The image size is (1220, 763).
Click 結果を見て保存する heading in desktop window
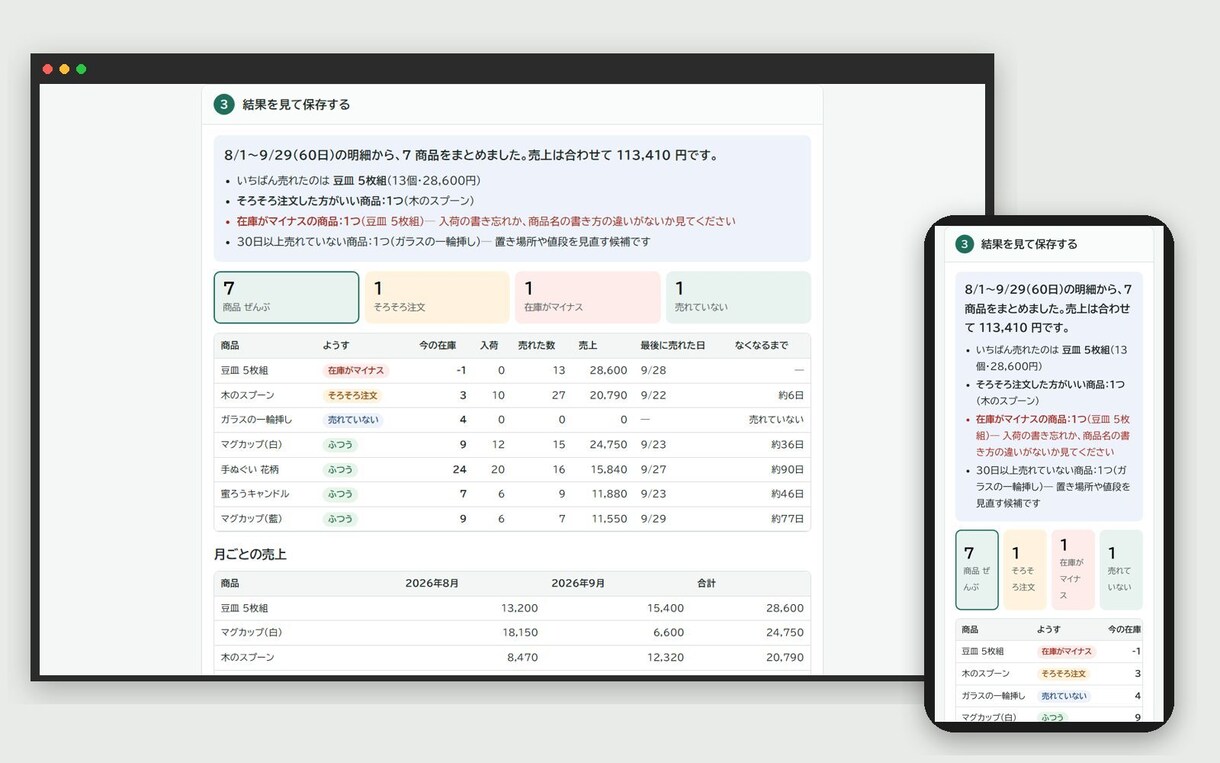pyautogui.click(x=296, y=104)
